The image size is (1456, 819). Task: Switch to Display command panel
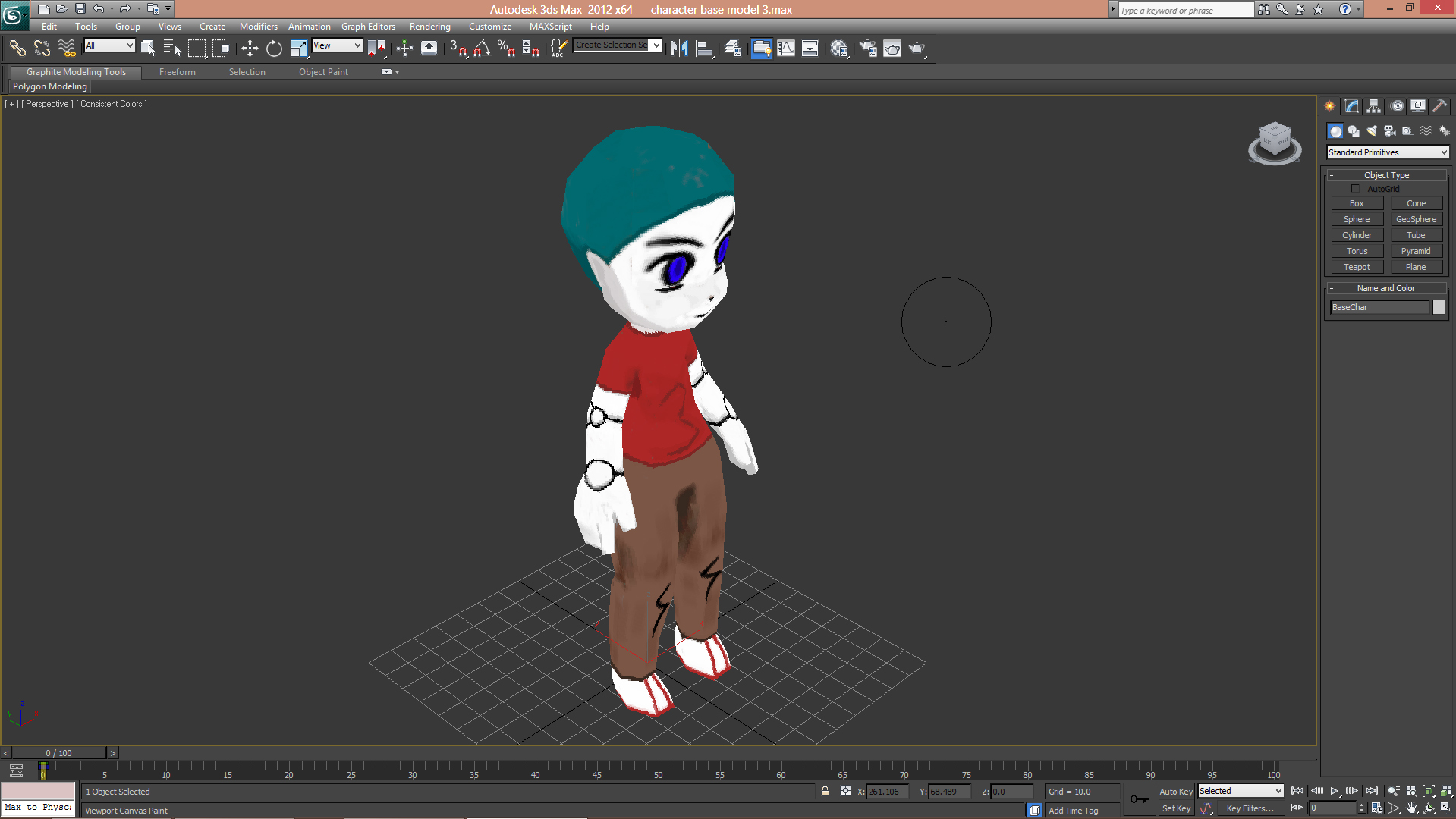tap(1418, 106)
